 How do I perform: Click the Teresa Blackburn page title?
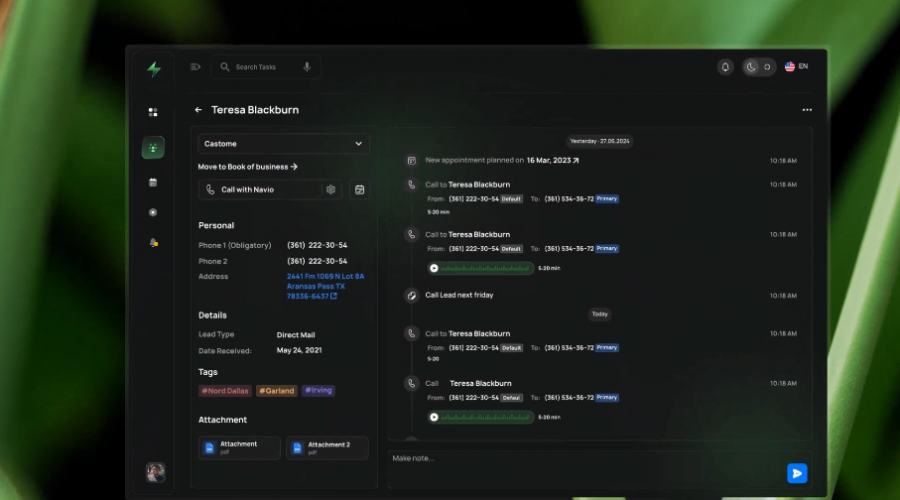point(255,110)
